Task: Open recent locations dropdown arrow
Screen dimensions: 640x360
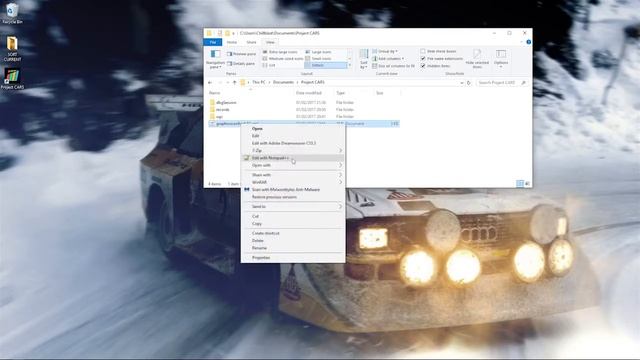Action: point(227,82)
